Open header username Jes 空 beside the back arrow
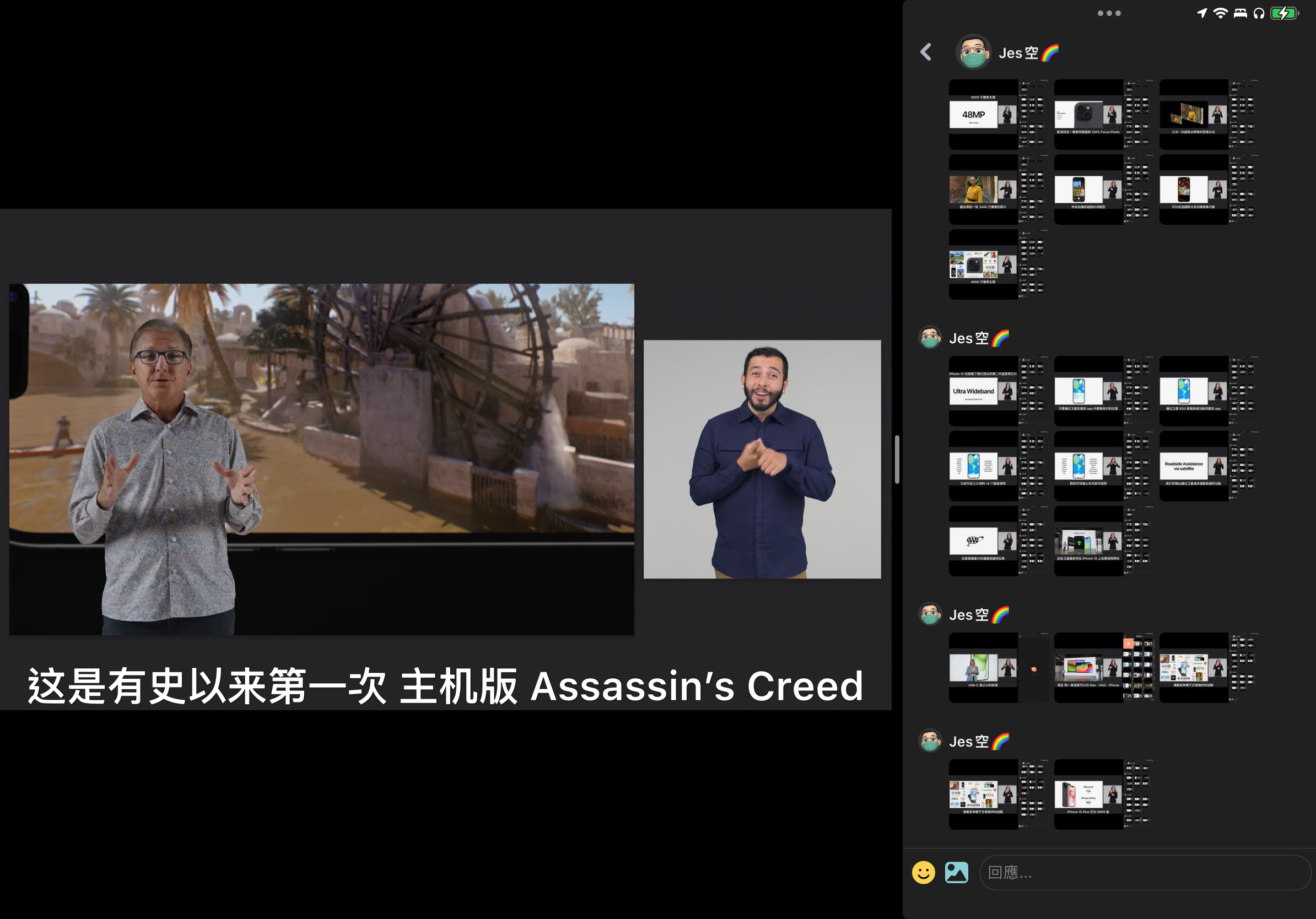This screenshot has height=919, width=1316. [x=1029, y=53]
